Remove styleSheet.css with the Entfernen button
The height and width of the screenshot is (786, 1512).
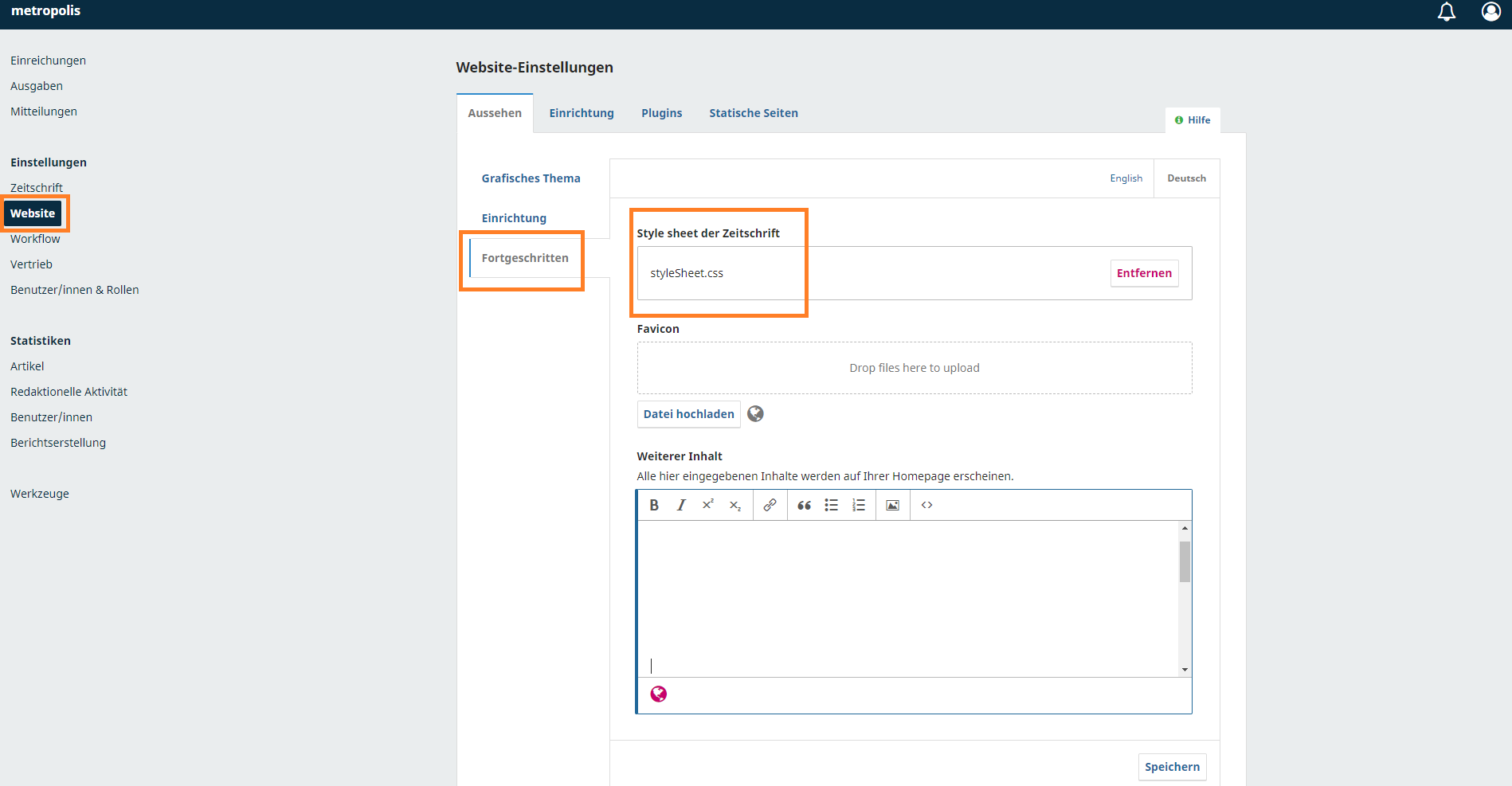1143,273
